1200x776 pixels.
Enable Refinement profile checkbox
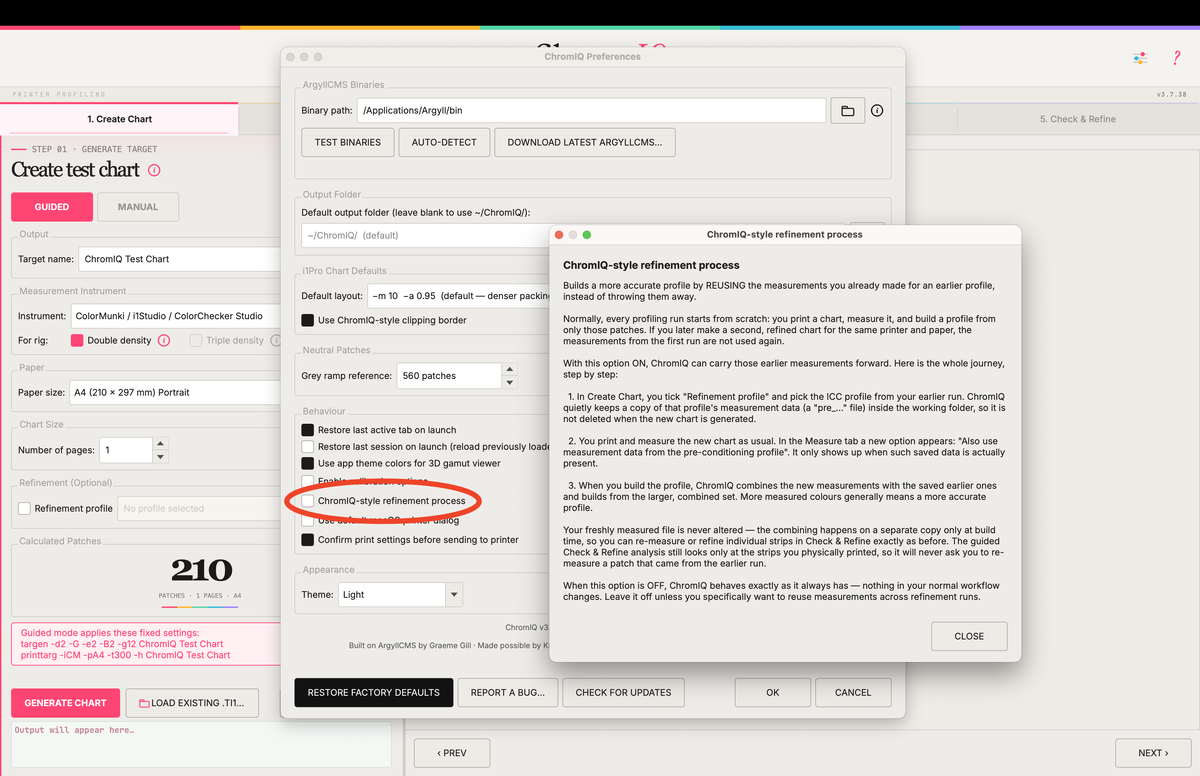[24, 508]
